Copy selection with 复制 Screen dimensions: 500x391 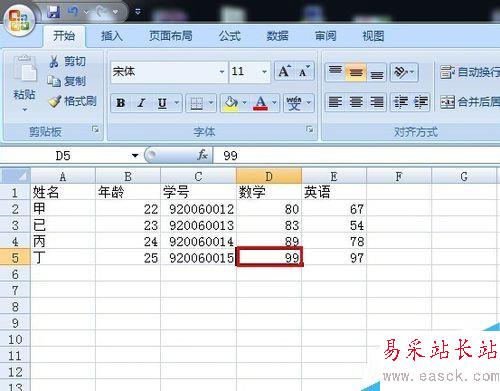(67, 81)
